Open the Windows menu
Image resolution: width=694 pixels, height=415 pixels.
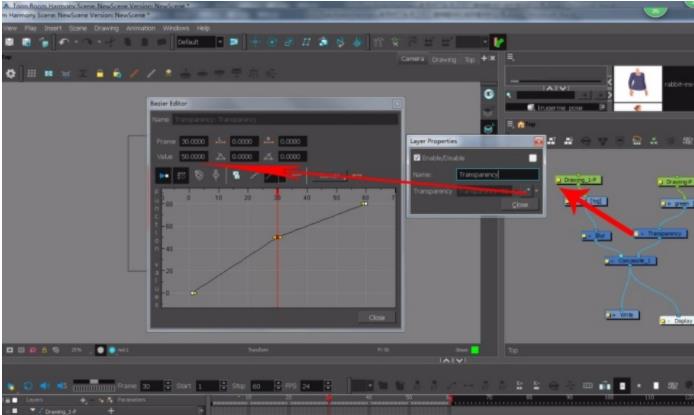[x=176, y=28]
